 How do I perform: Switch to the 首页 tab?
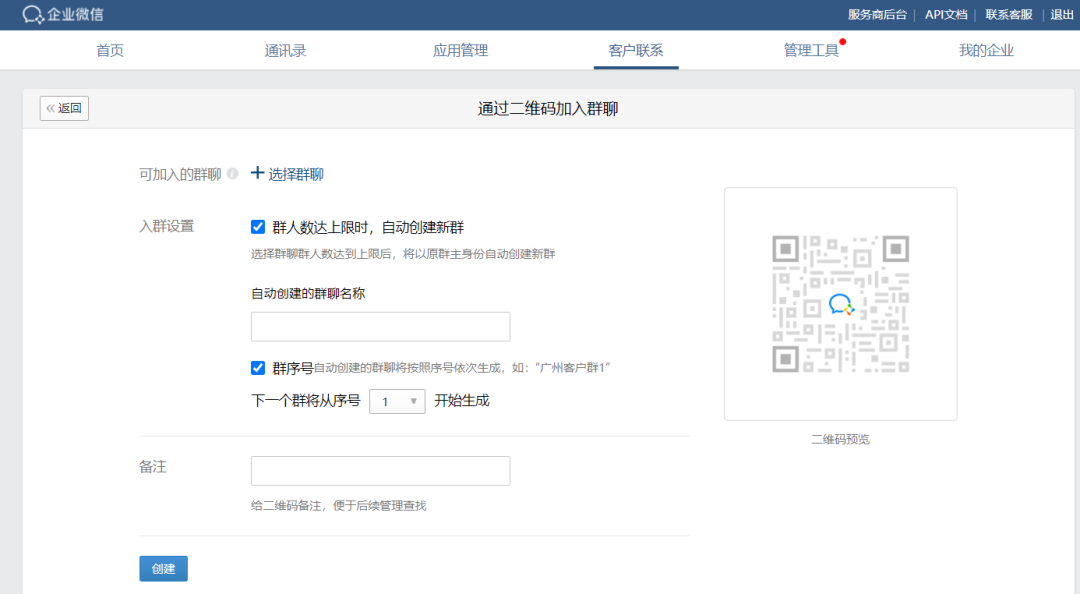tap(110, 51)
